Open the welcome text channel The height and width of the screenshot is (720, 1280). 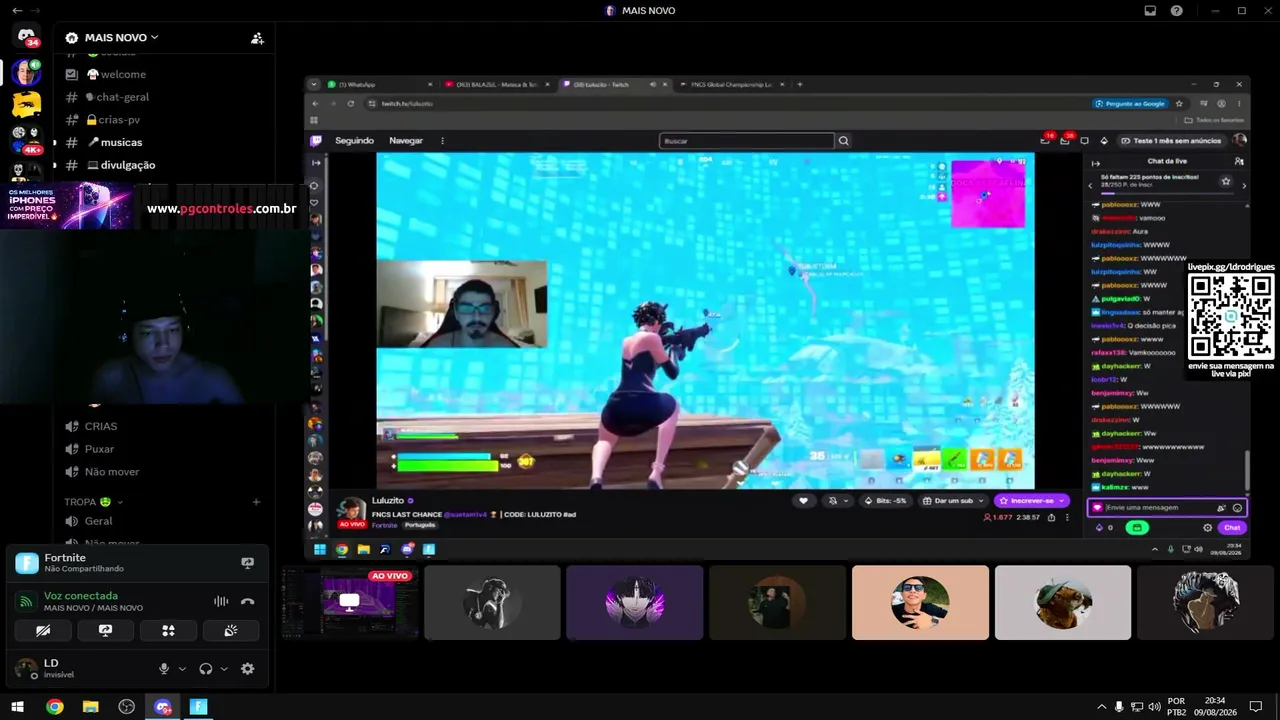(123, 74)
